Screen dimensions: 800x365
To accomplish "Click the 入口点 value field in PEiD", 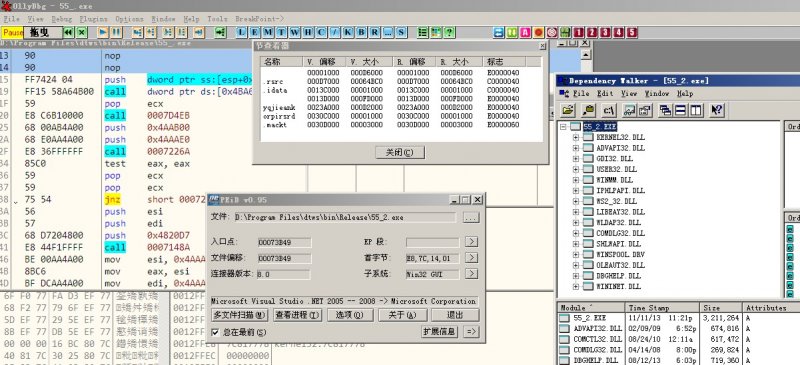I will [284, 242].
